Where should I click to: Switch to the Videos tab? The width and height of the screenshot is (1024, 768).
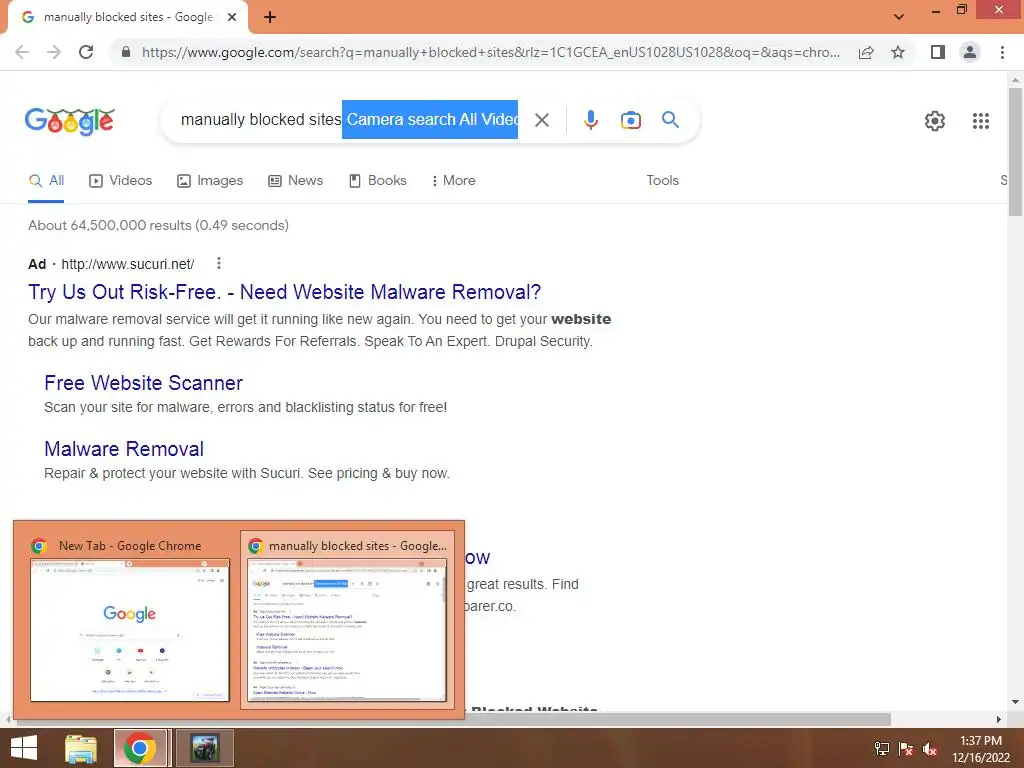click(121, 181)
